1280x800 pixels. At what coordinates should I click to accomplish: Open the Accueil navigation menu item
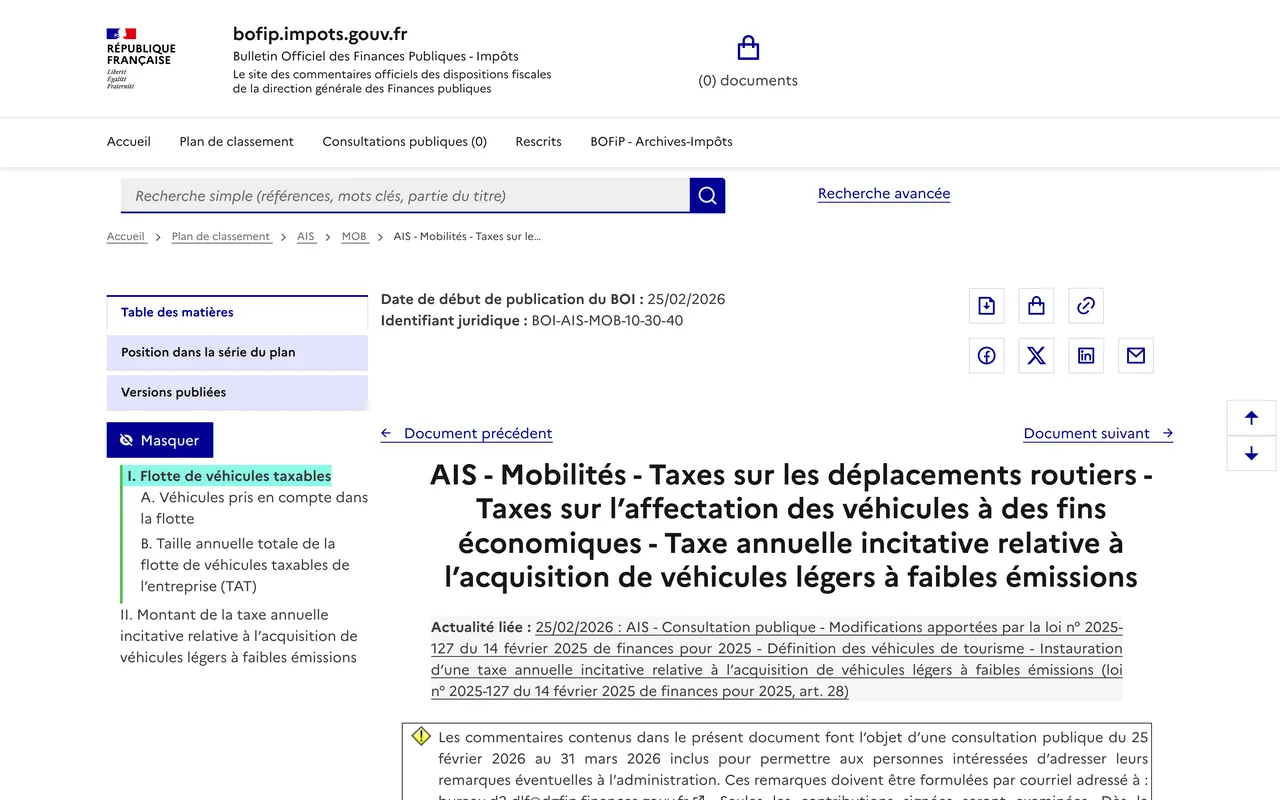pos(129,142)
